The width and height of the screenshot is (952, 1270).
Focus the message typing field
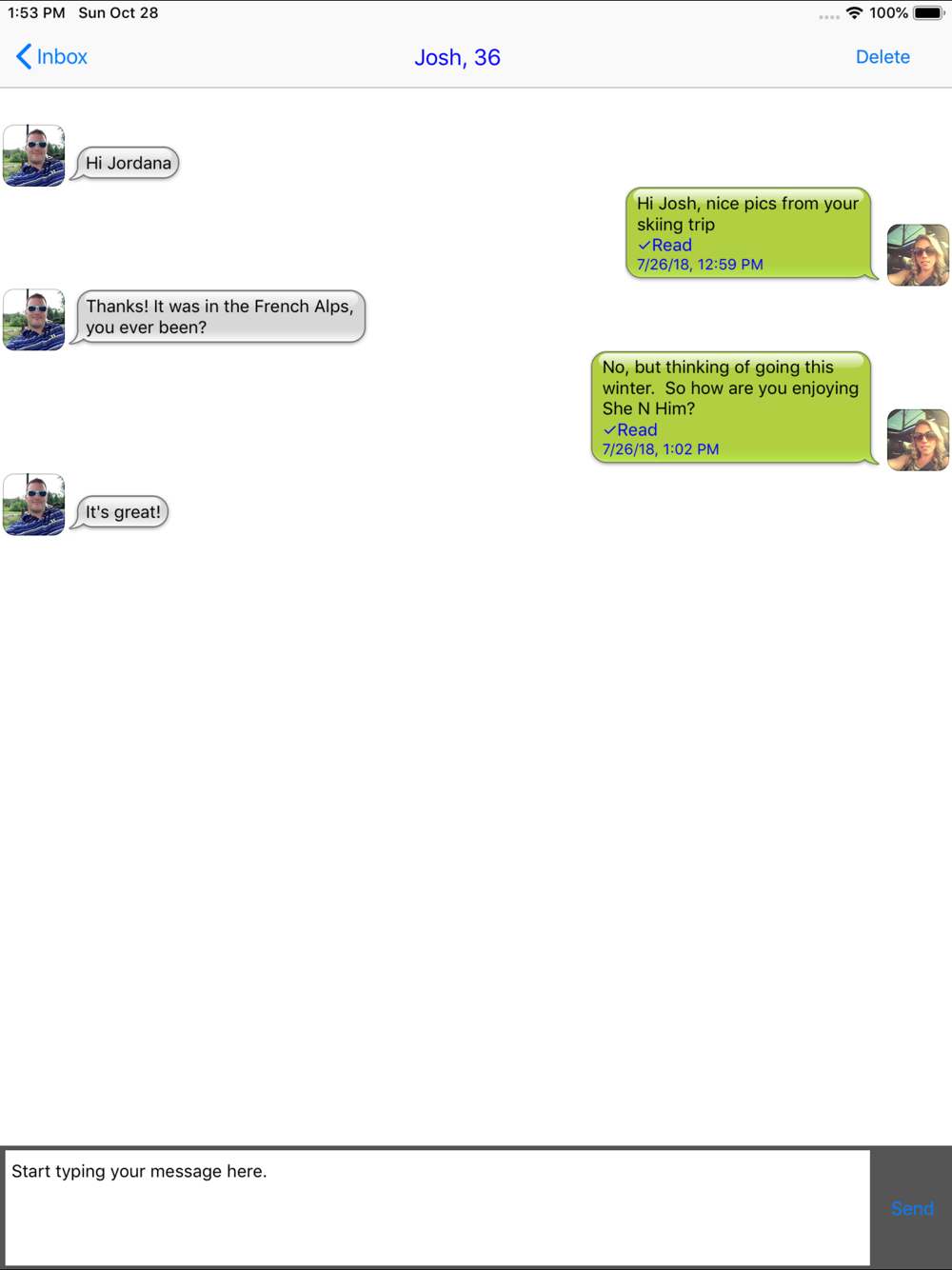[438, 1208]
